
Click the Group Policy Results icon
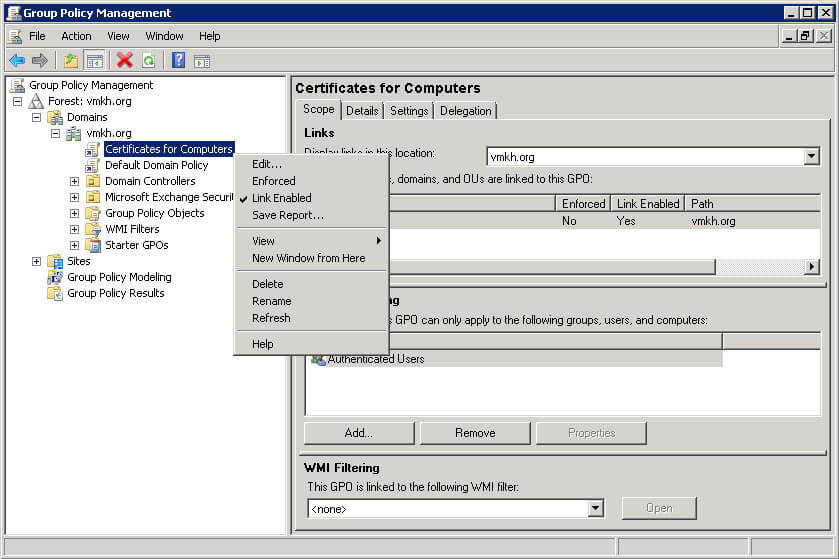[55, 293]
